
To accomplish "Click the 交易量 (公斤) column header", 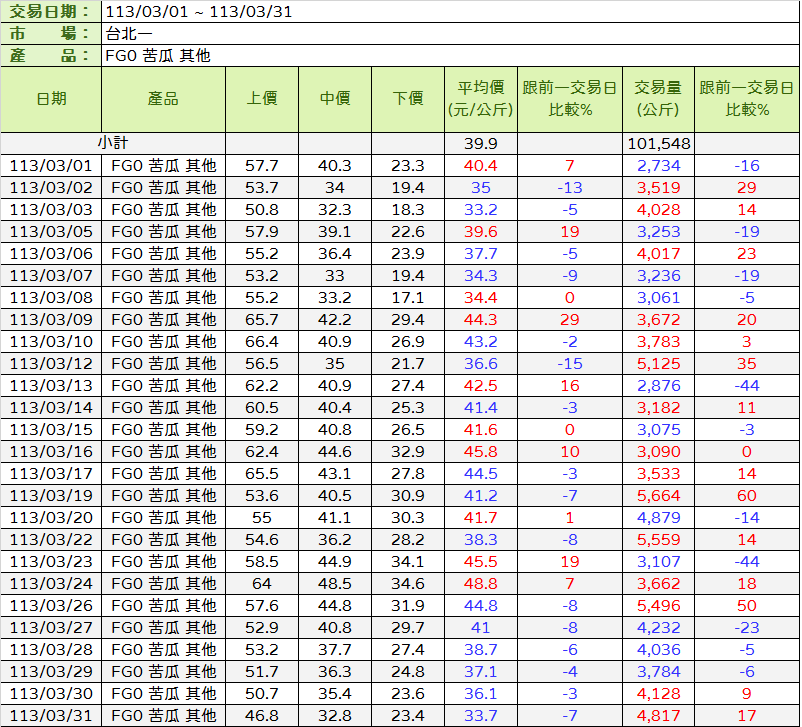I will click(x=657, y=99).
